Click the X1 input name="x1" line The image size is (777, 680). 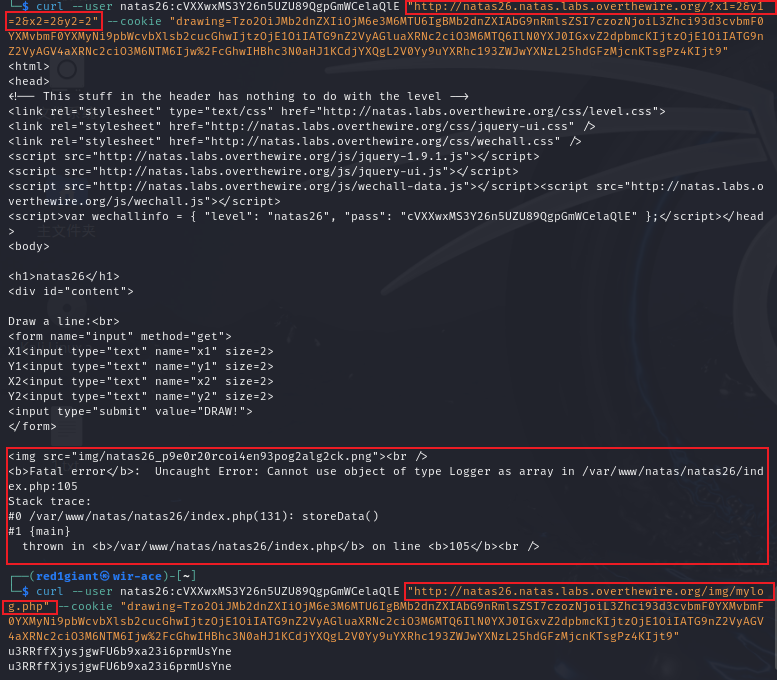coord(141,351)
